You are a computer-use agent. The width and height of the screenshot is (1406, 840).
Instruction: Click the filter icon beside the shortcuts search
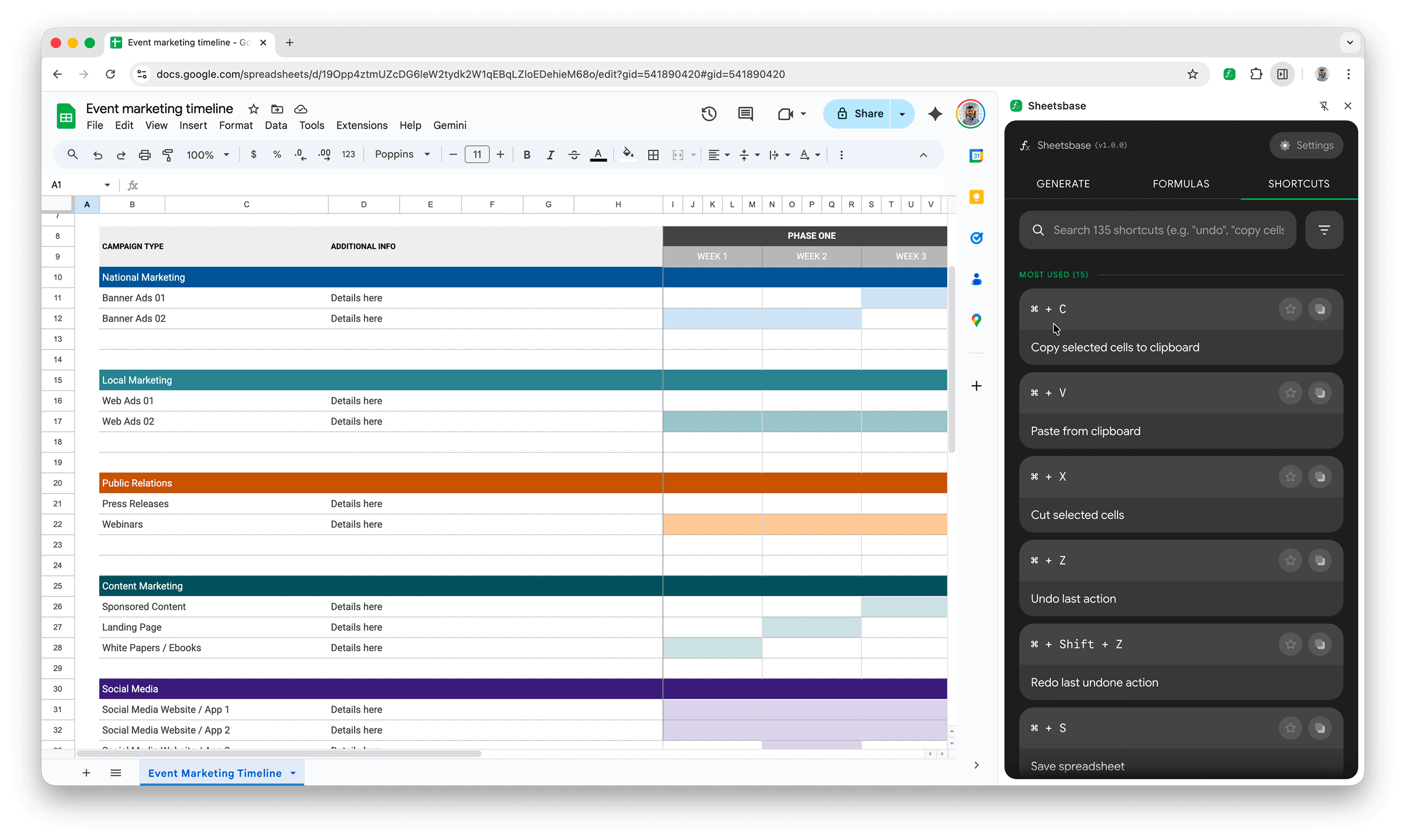point(1324,230)
